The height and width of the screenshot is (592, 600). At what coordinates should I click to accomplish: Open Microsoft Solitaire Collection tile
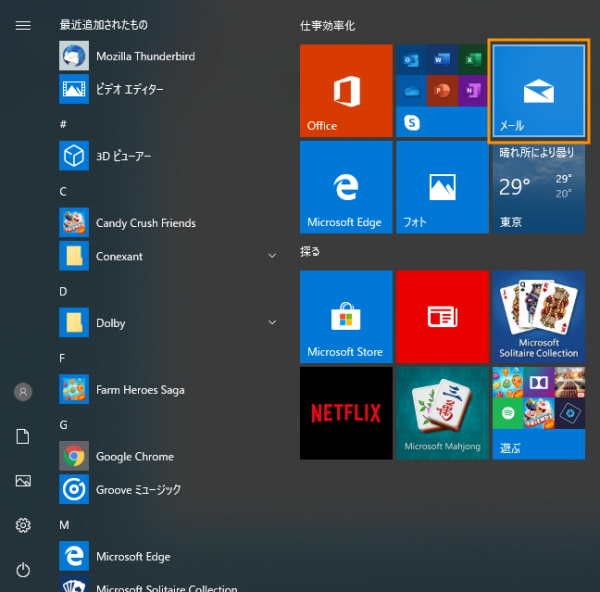pos(539,317)
